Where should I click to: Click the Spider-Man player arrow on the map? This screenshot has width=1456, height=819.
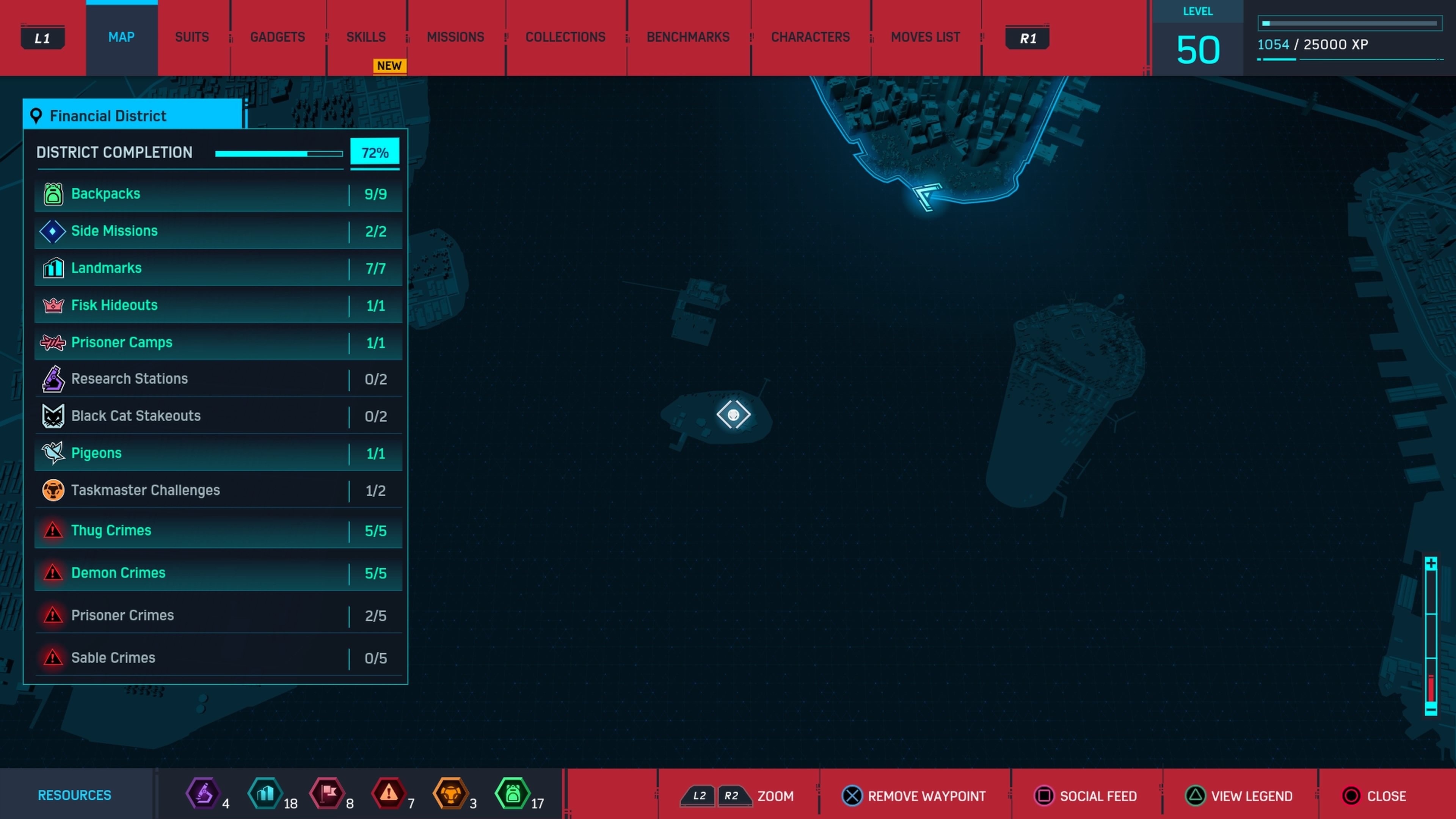[927, 196]
